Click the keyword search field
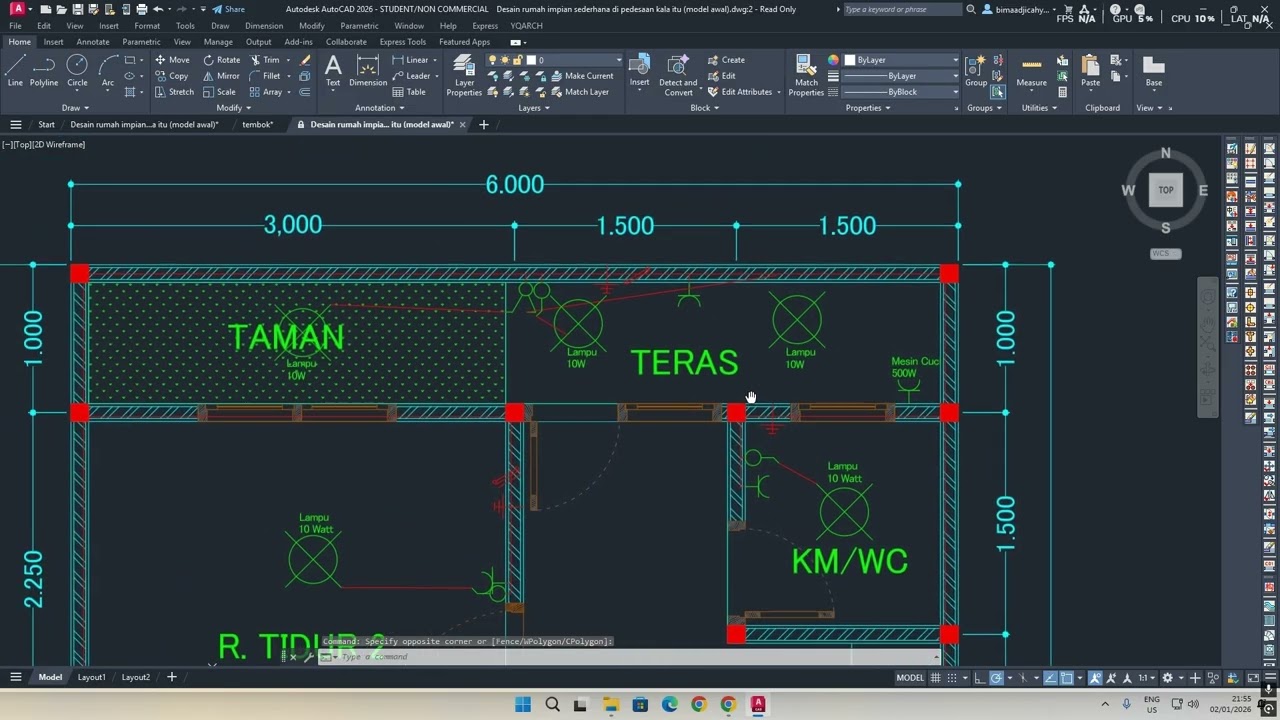1280x720 pixels. (902, 9)
